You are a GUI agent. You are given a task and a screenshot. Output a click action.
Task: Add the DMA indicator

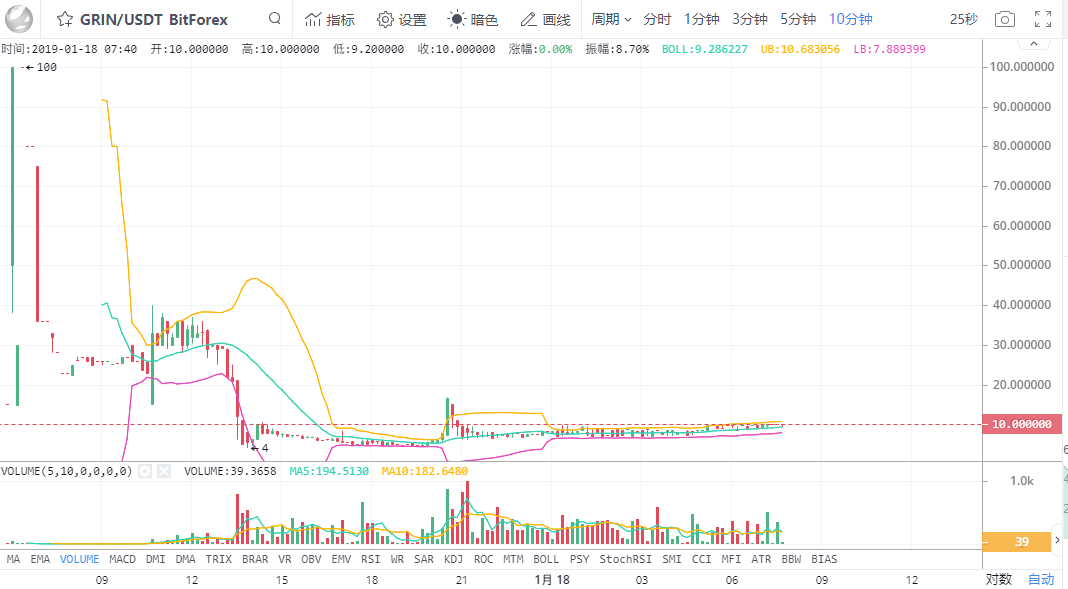coord(185,559)
